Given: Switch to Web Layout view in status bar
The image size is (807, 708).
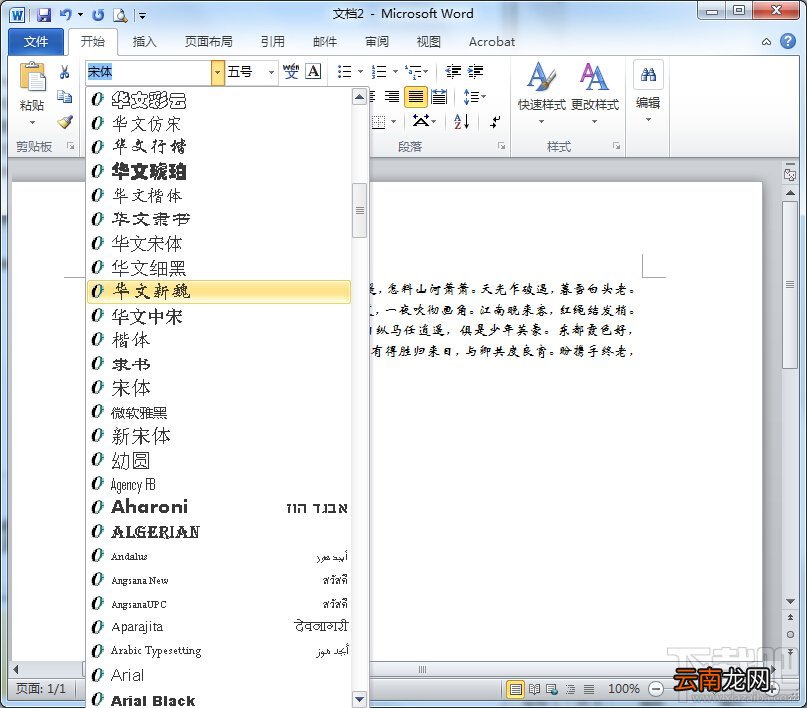Looking at the screenshot, I should pos(552,689).
